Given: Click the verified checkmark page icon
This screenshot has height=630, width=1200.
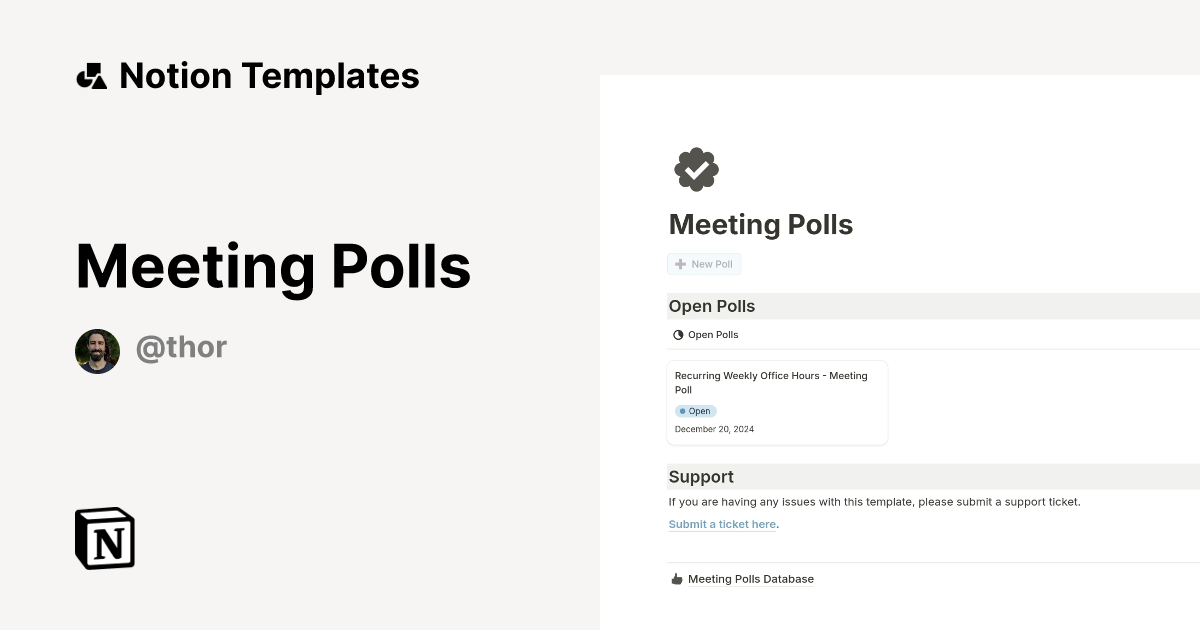Looking at the screenshot, I should coord(696,168).
